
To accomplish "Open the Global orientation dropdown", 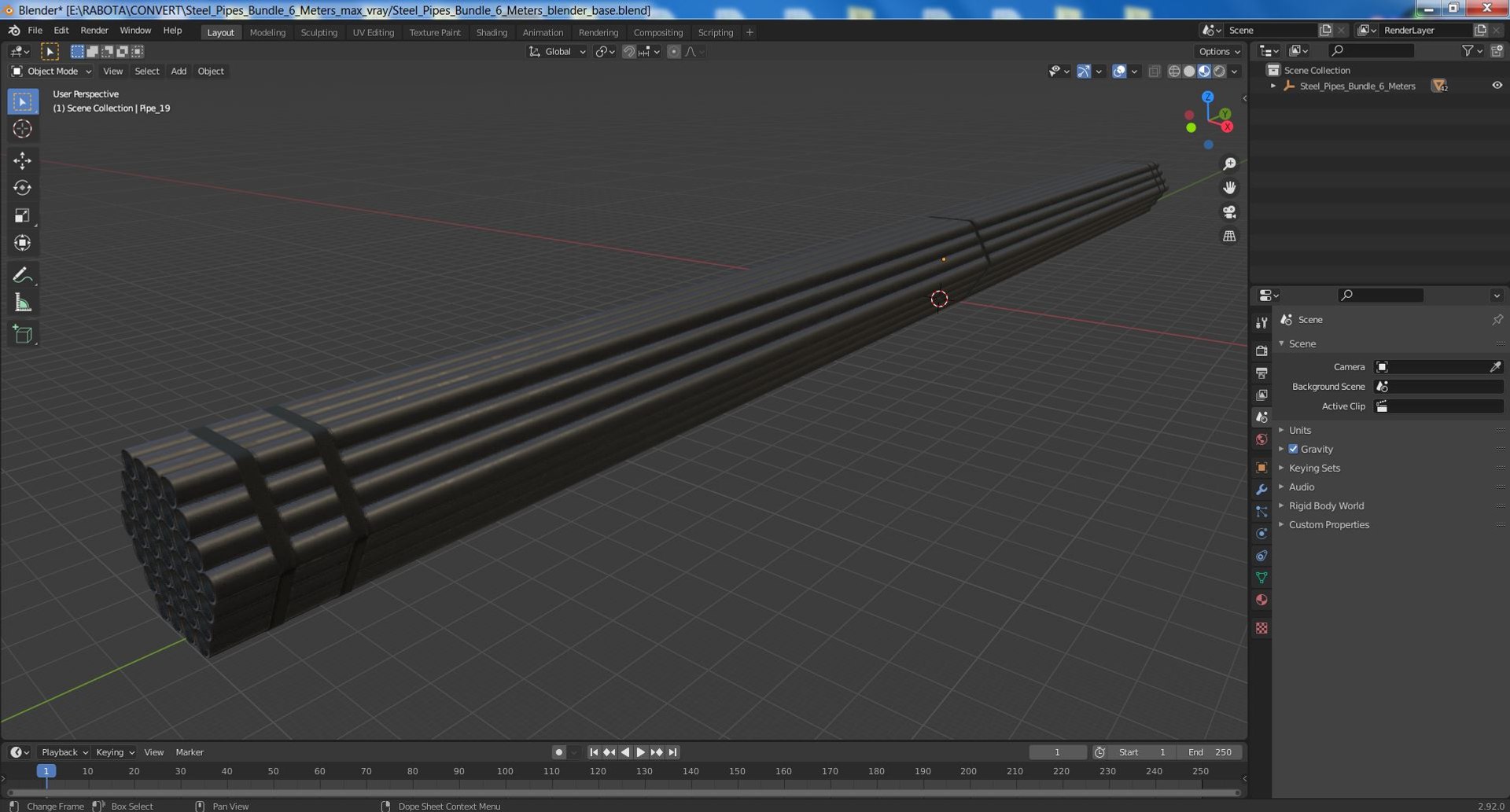I will click(557, 51).
